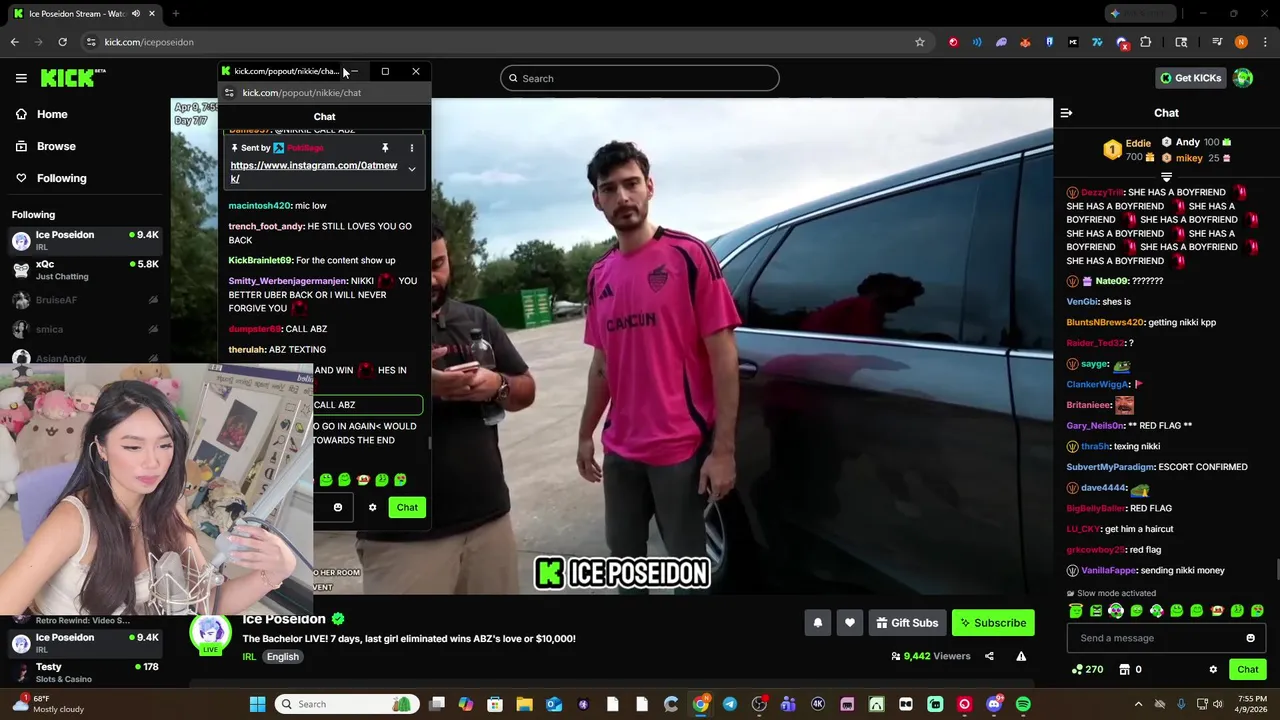Open emoji picker in main chat input
This screenshot has width=1280, height=720.
coord(1250,638)
